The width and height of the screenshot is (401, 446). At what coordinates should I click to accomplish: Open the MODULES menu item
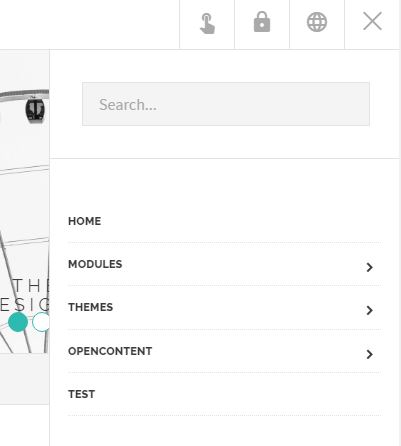coord(95,264)
